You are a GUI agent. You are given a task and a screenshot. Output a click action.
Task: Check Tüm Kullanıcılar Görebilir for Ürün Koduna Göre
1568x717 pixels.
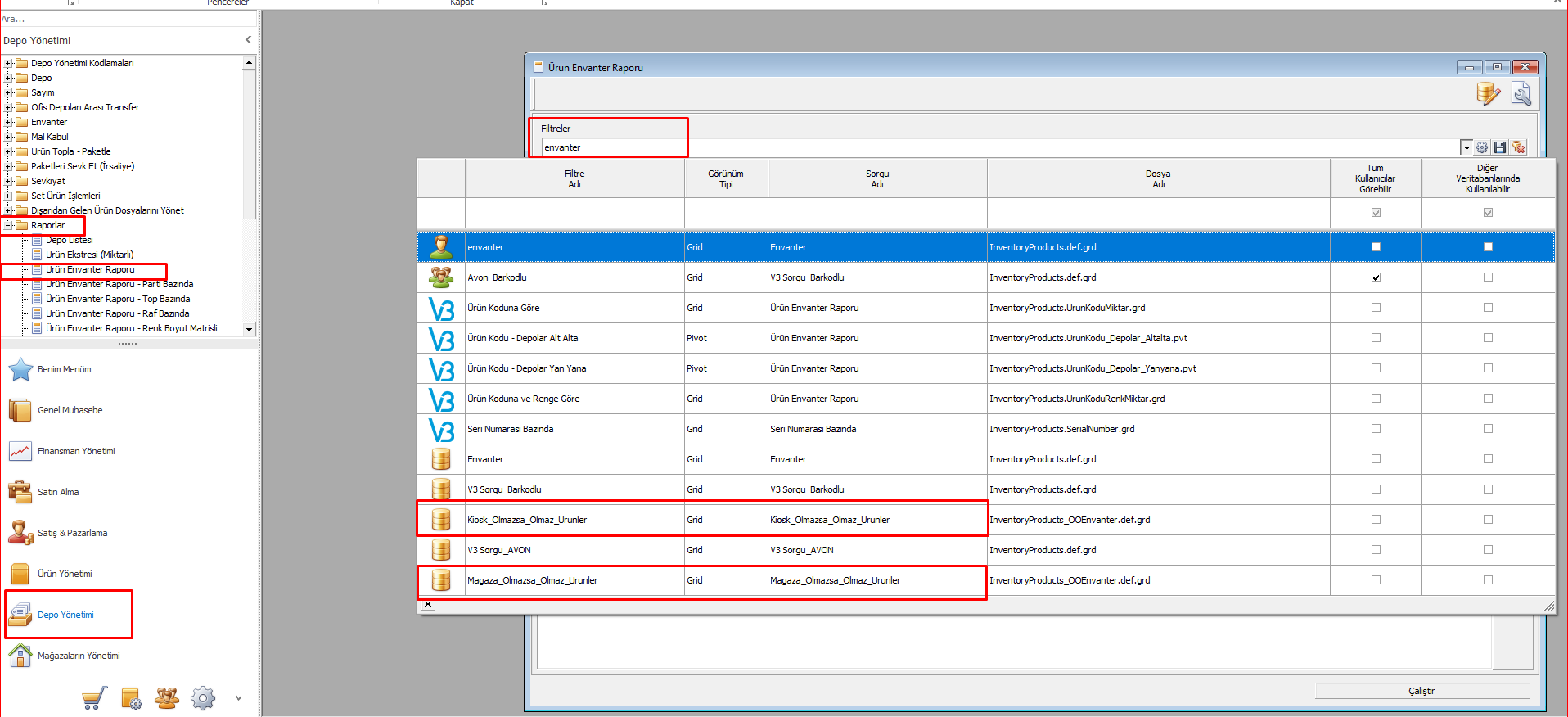tap(1376, 308)
